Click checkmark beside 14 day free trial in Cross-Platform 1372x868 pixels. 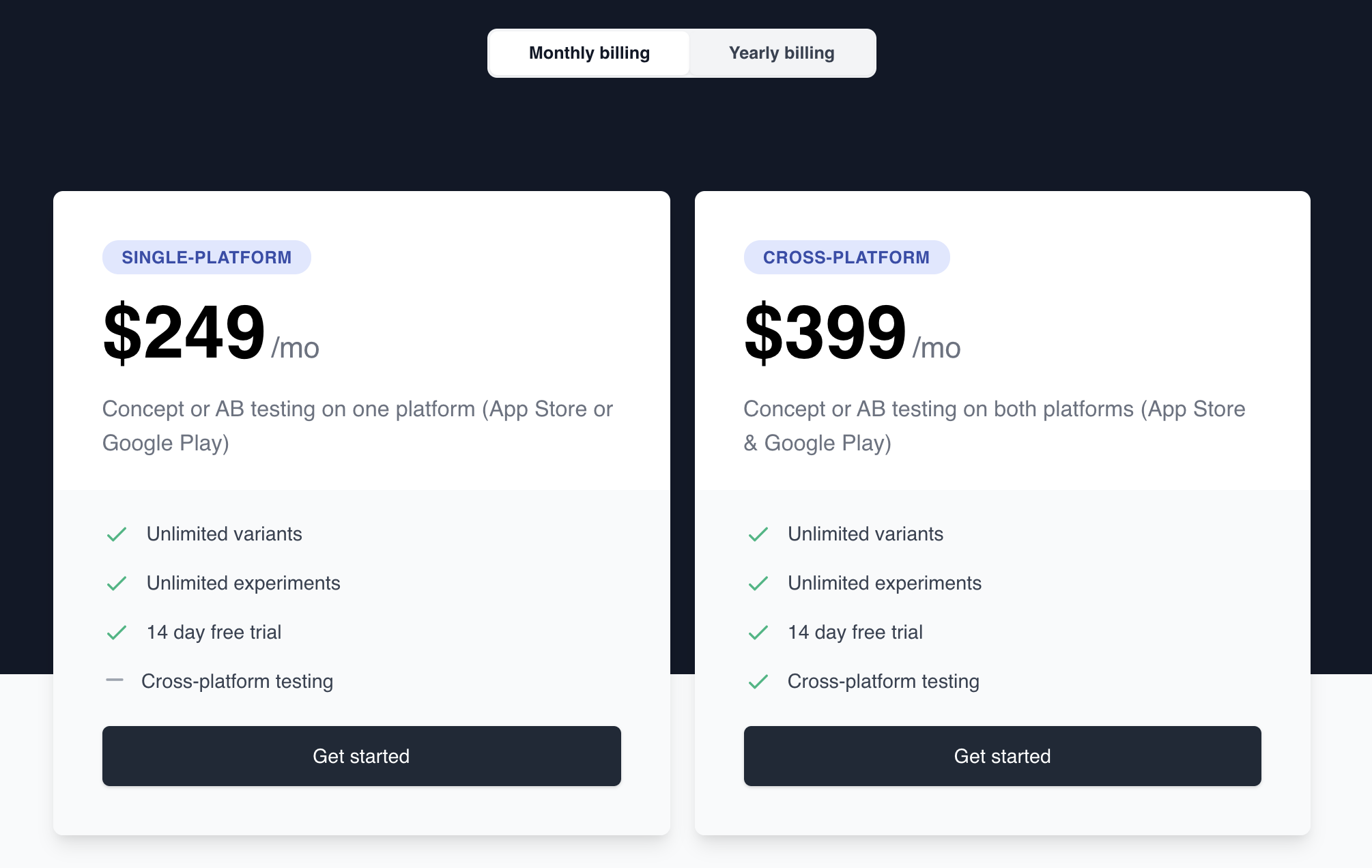tap(758, 633)
